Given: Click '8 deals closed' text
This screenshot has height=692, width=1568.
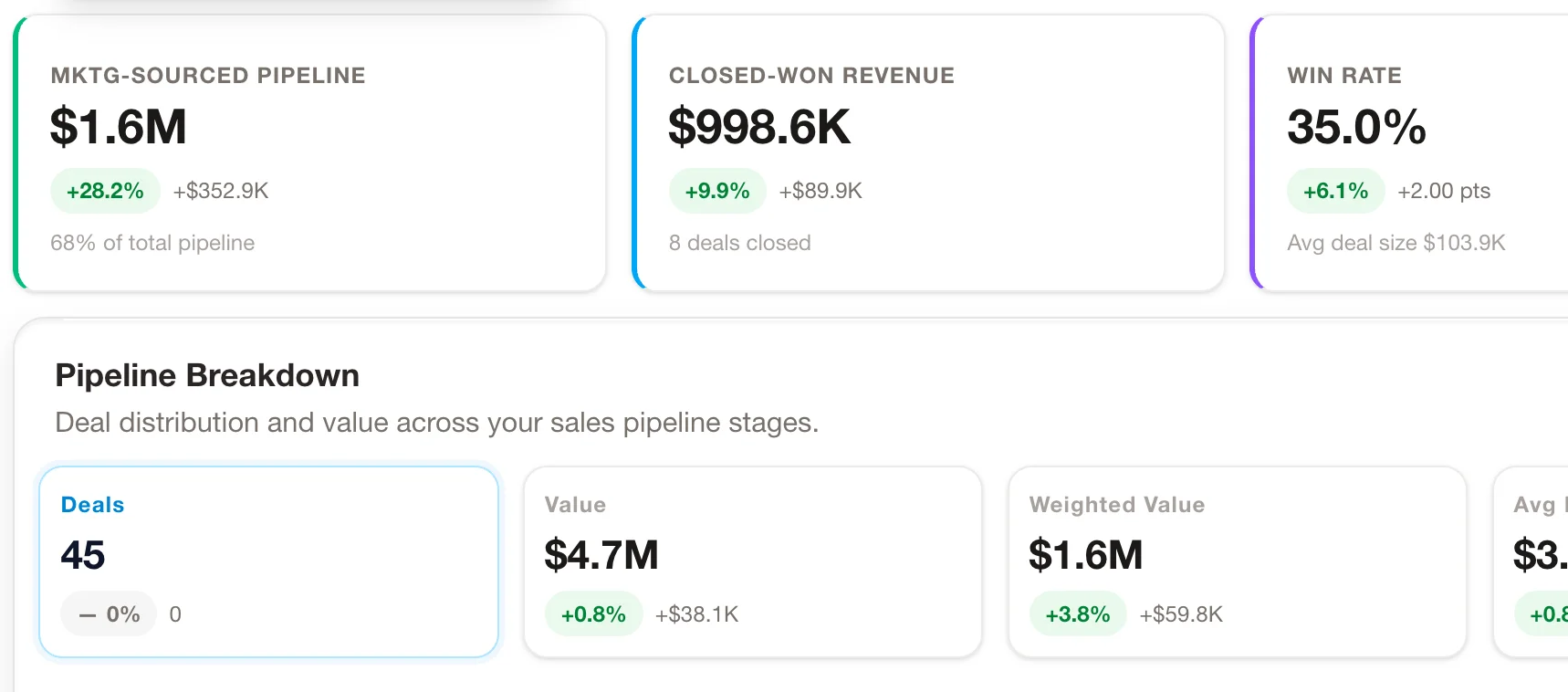Looking at the screenshot, I should (x=739, y=243).
